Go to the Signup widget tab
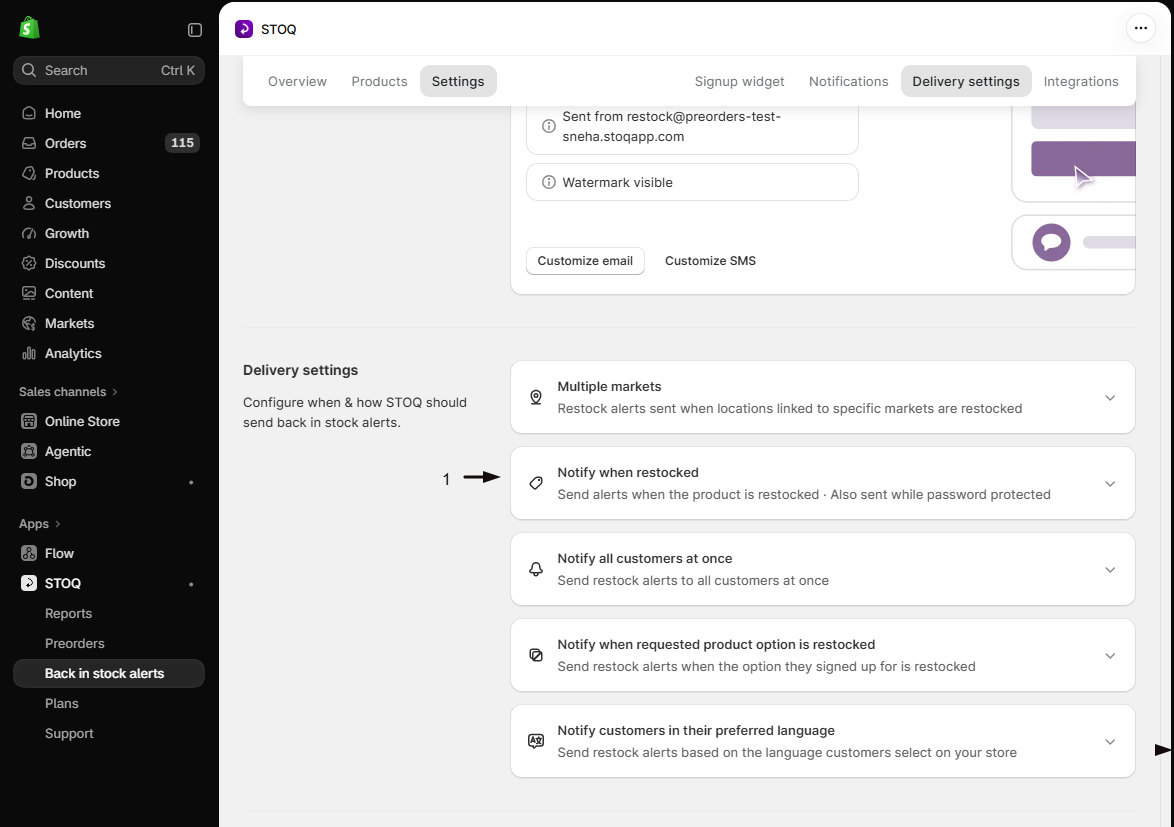 (x=740, y=81)
